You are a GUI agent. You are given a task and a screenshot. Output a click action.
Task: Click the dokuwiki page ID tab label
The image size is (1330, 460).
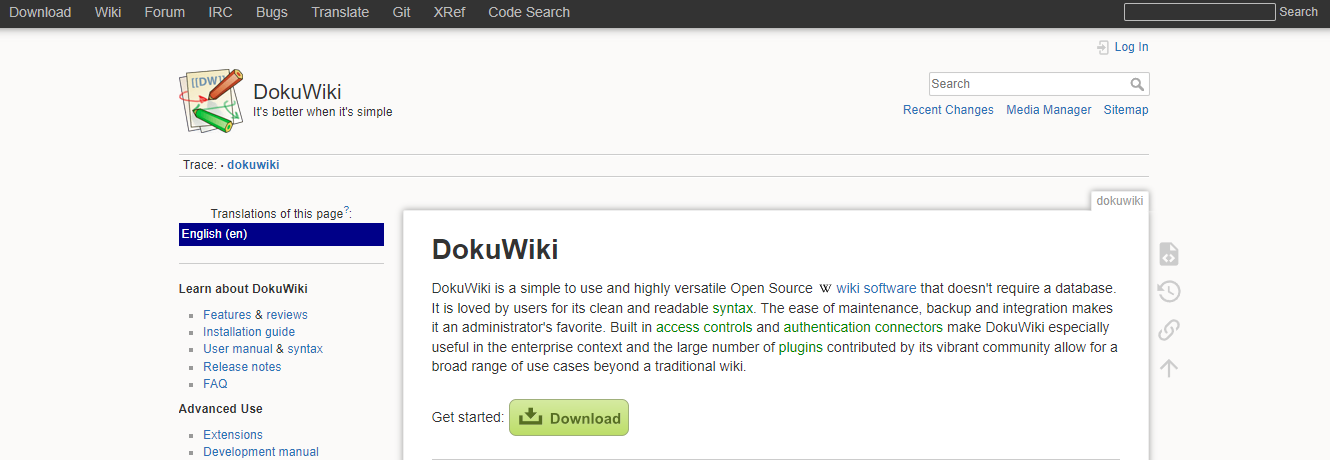coord(1120,201)
